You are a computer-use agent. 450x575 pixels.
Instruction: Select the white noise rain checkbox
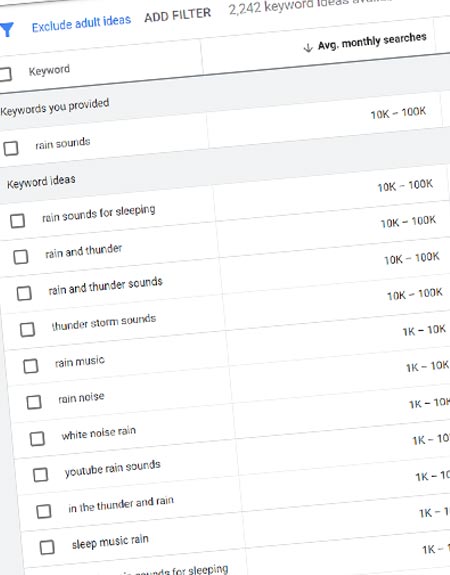pos(37,439)
